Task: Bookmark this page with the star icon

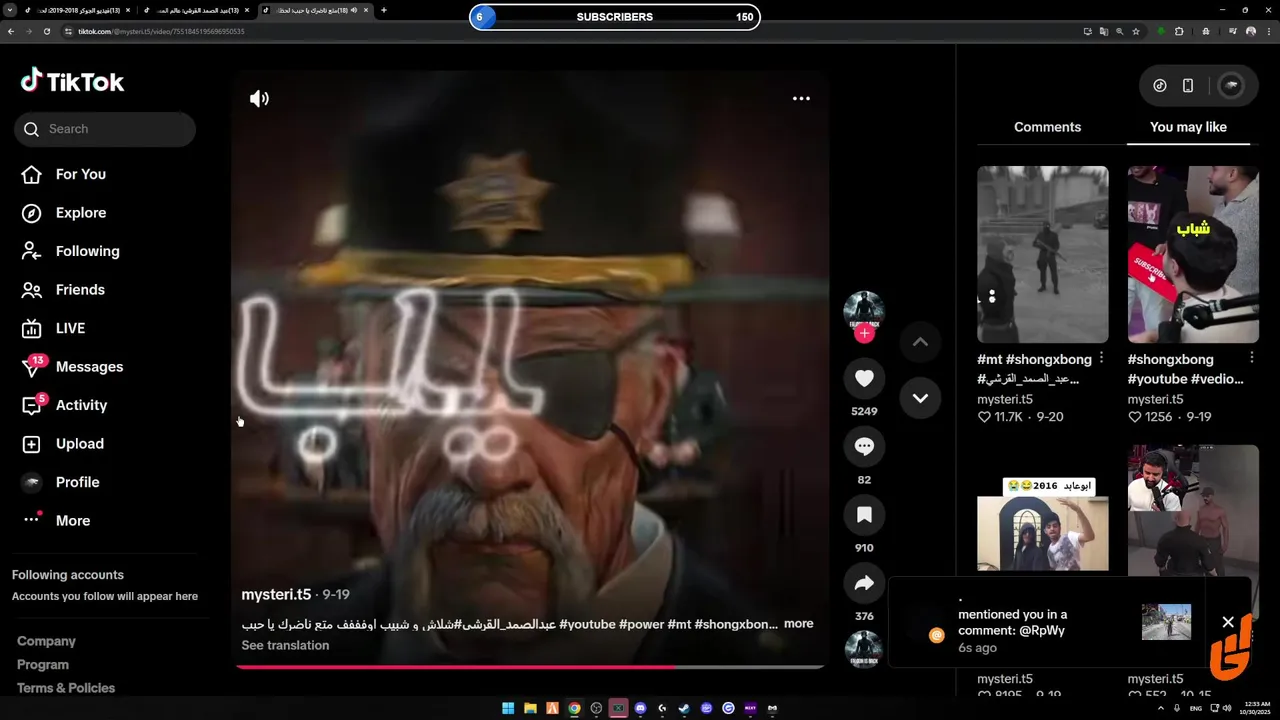Action: pyautogui.click(x=1136, y=31)
